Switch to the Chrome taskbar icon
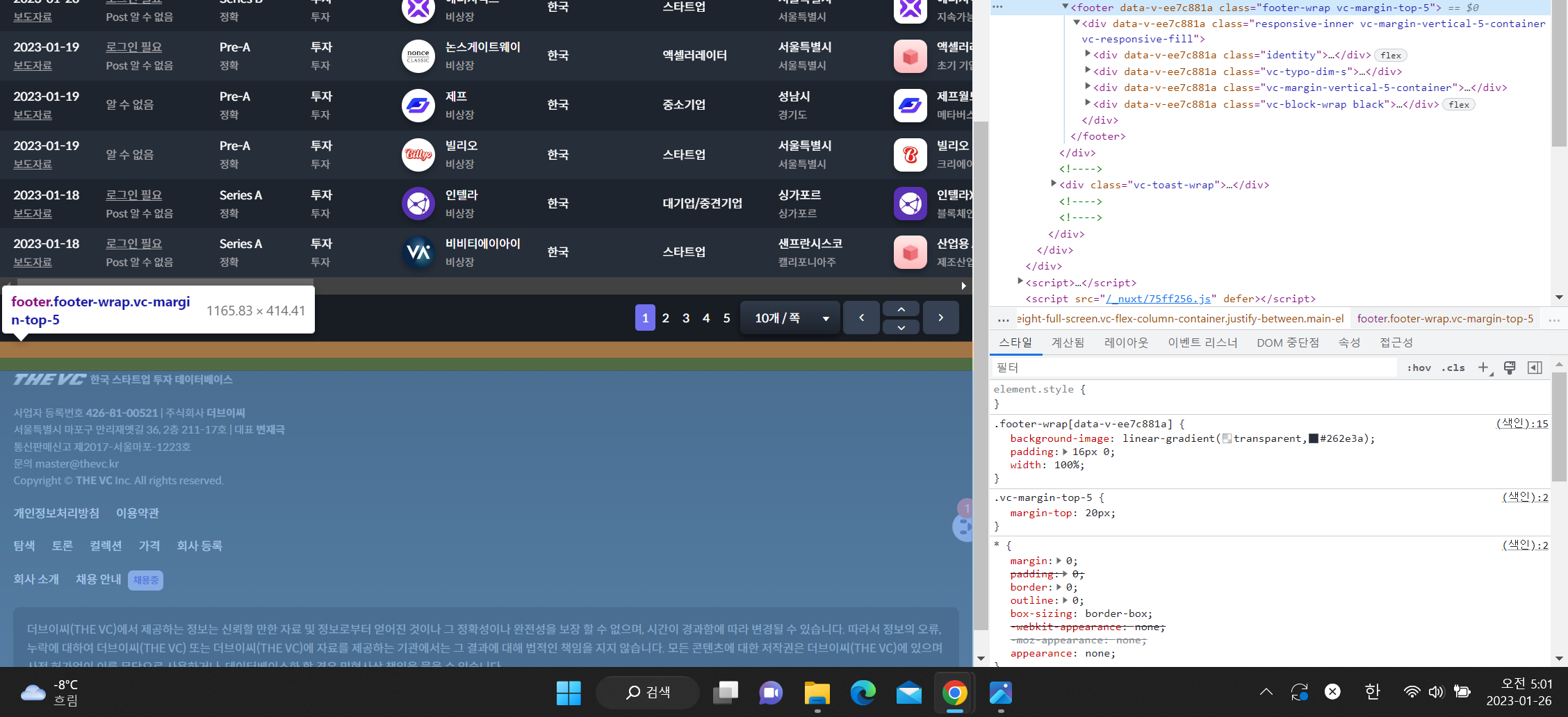This screenshot has height=717, width=1568. coord(954,693)
